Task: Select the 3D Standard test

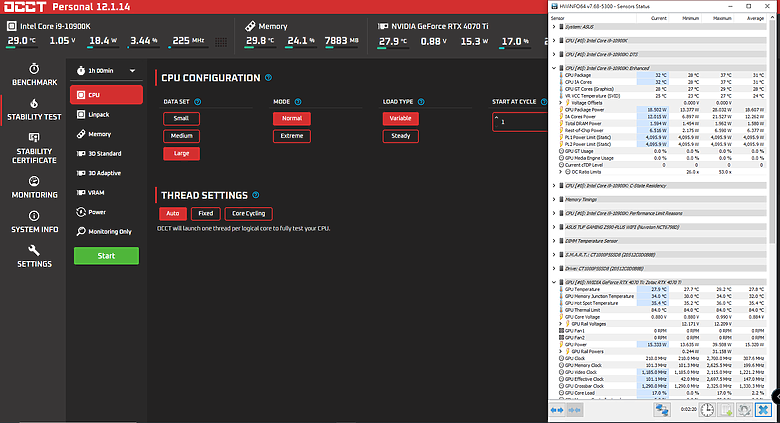Action: (x=106, y=153)
